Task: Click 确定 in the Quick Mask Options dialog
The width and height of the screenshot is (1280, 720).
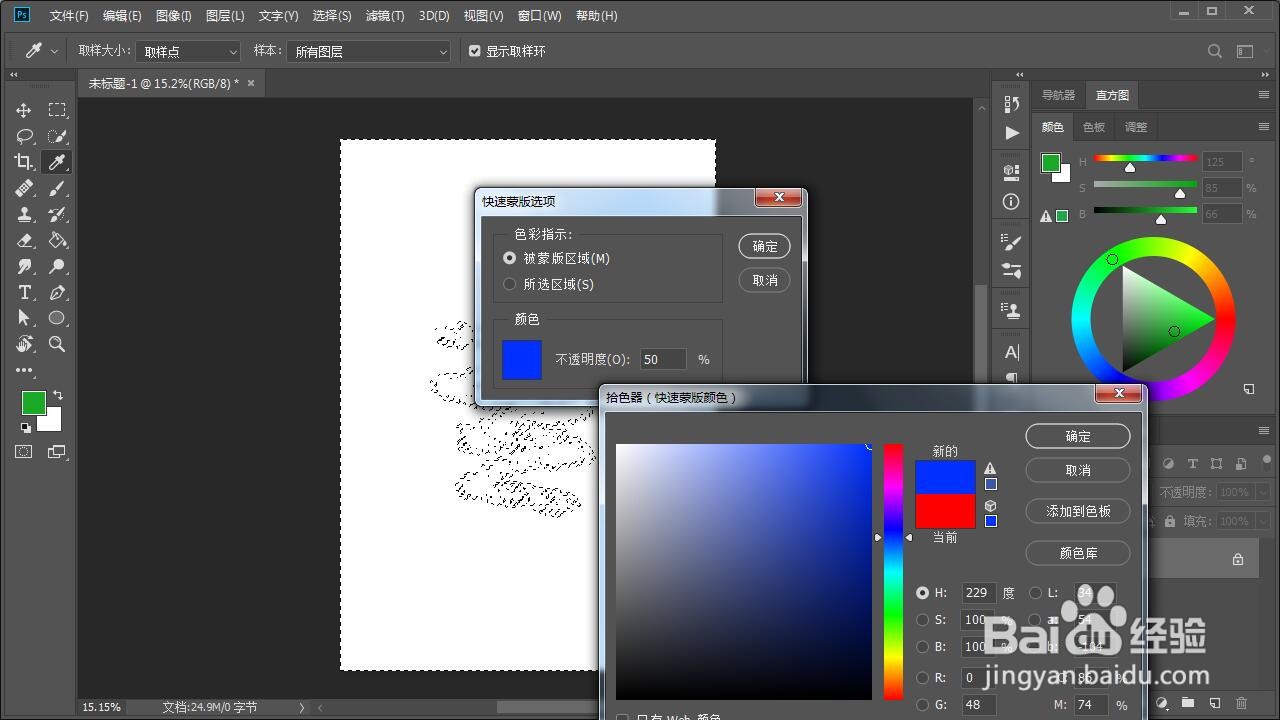Action: coord(764,246)
